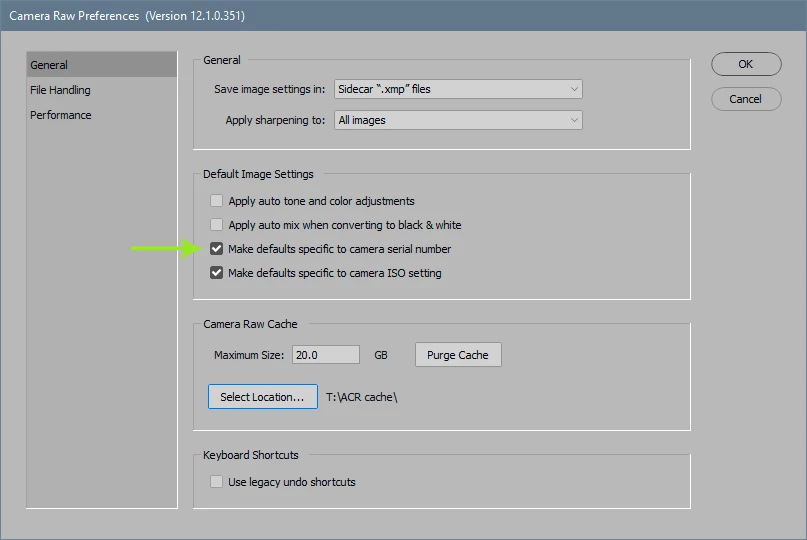Click the Save image settings in label
Viewport: 807px width, 540px height.
click(270, 89)
